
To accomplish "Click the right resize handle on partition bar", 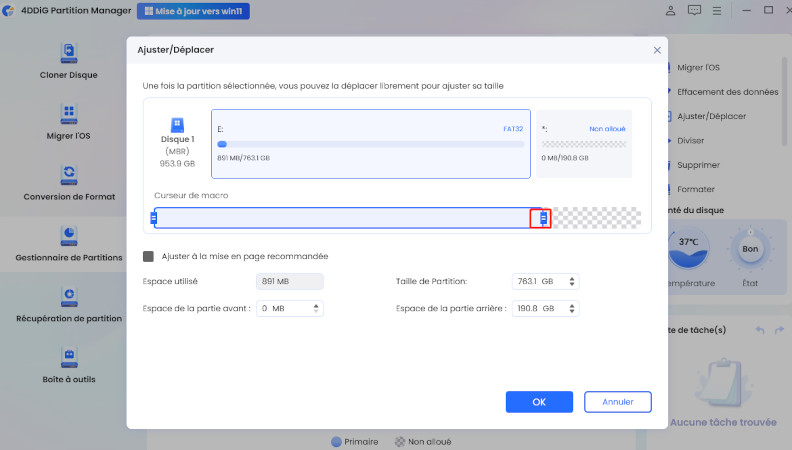I will tap(544, 218).
